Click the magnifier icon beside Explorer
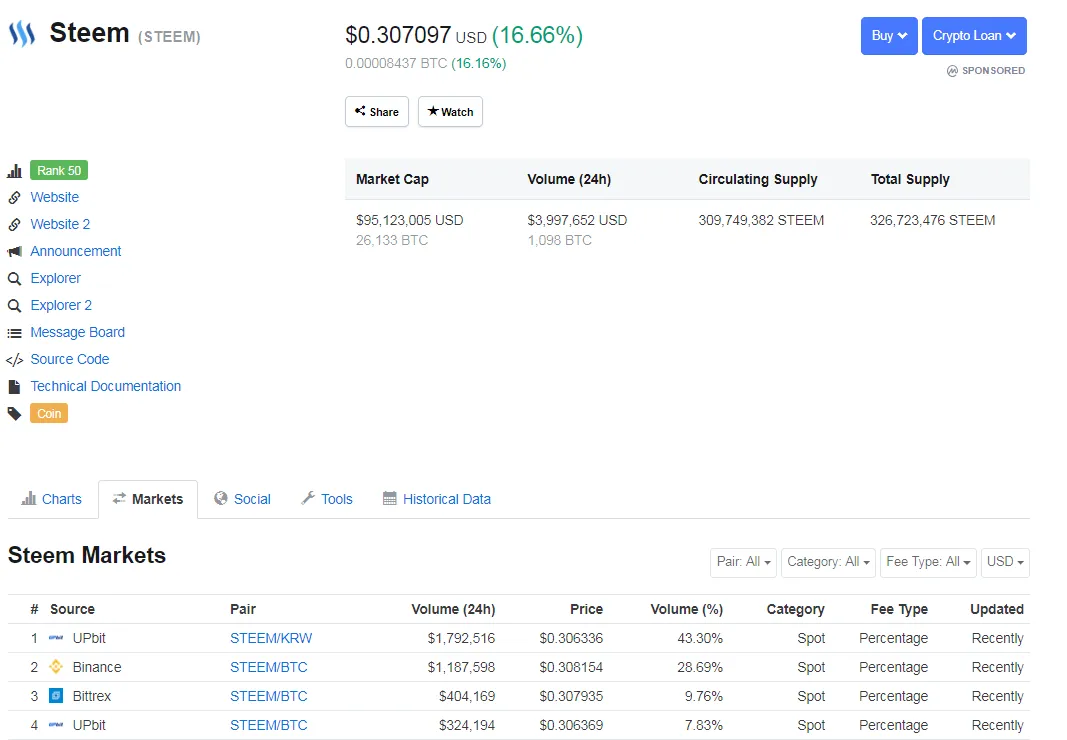This screenshot has height=740, width=1067. click(x=14, y=278)
